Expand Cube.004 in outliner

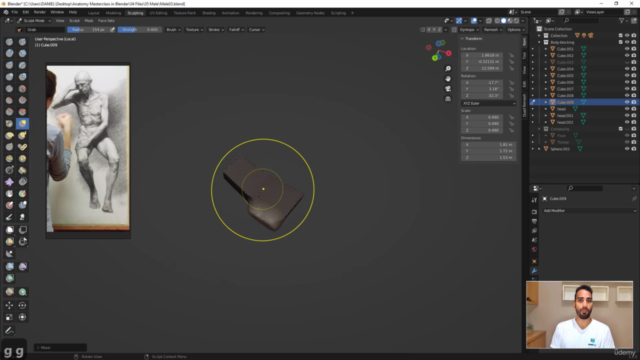(546, 69)
